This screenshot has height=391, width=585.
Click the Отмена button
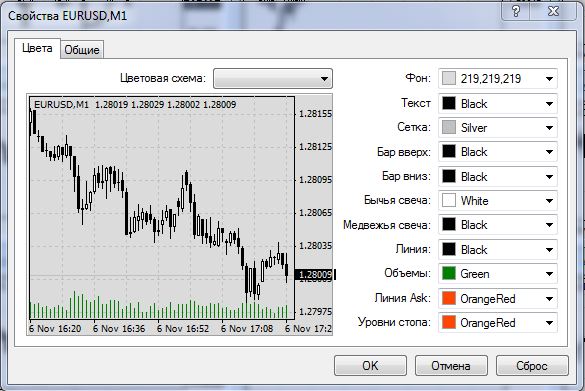pos(451,365)
